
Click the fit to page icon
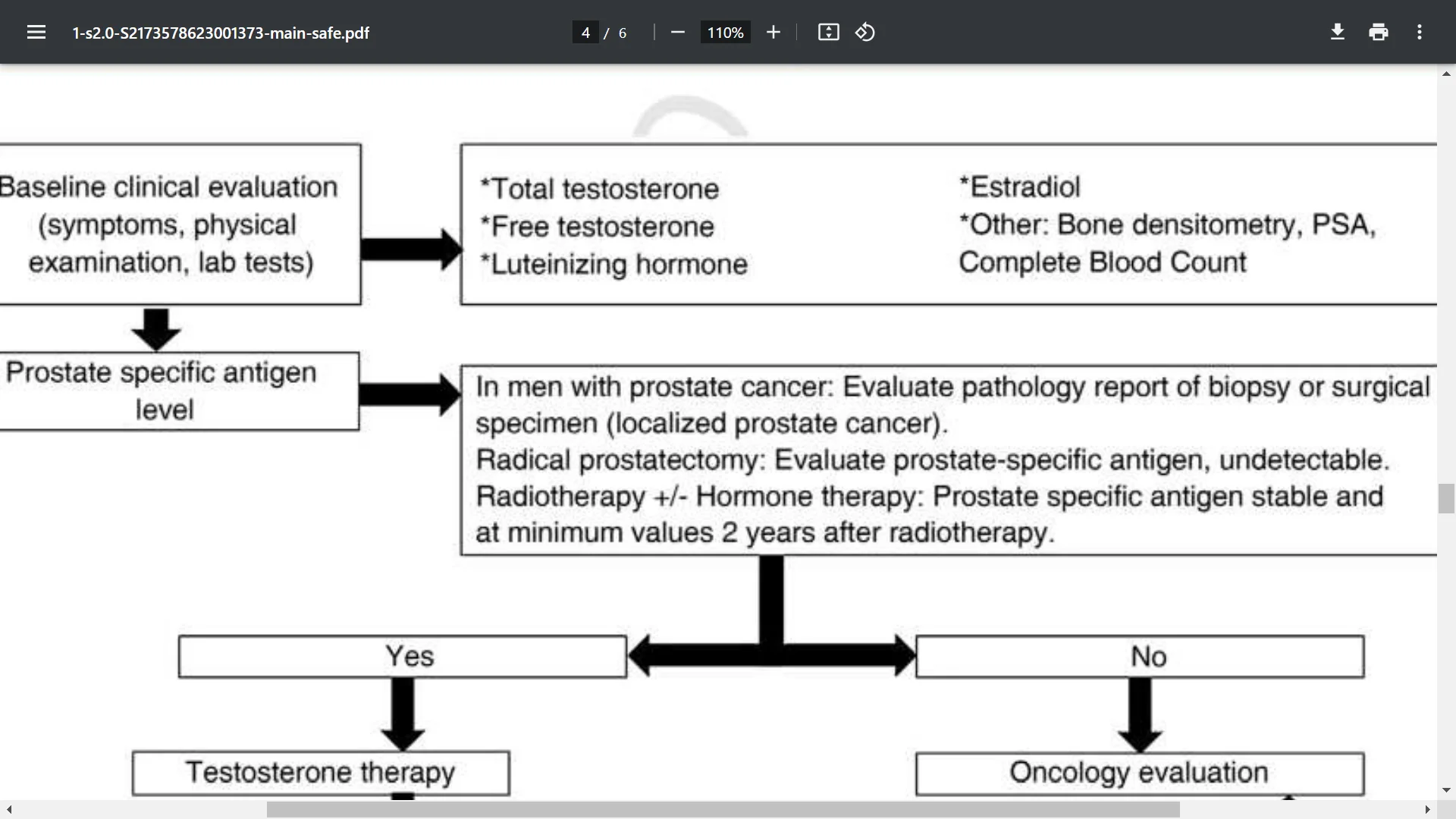[828, 33]
